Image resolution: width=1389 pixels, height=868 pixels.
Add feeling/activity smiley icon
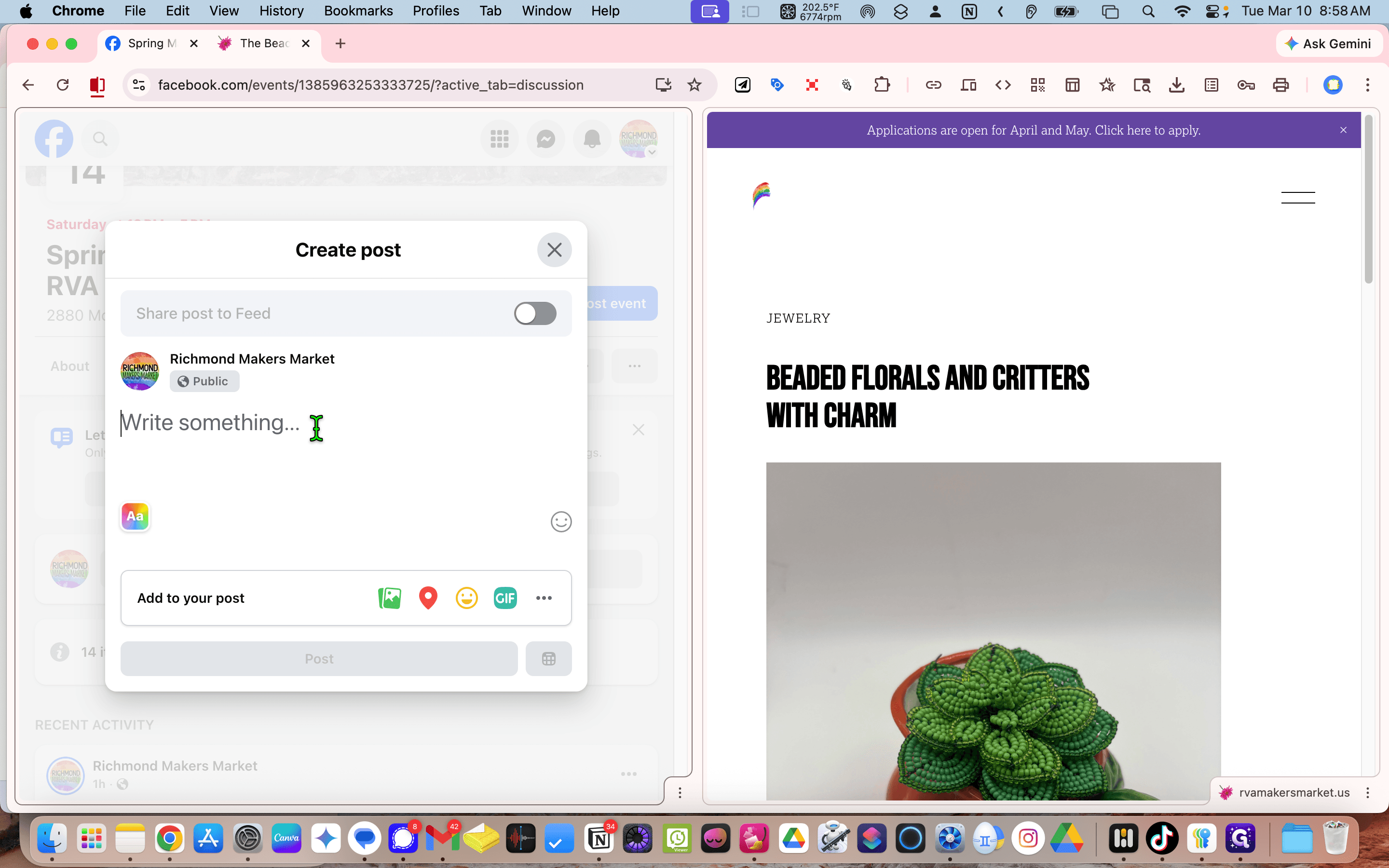[x=467, y=598]
